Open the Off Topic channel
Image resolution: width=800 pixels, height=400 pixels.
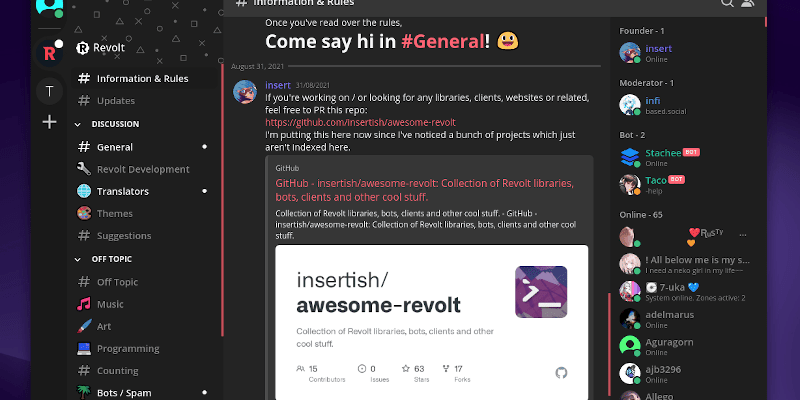[x=145, y=282]
